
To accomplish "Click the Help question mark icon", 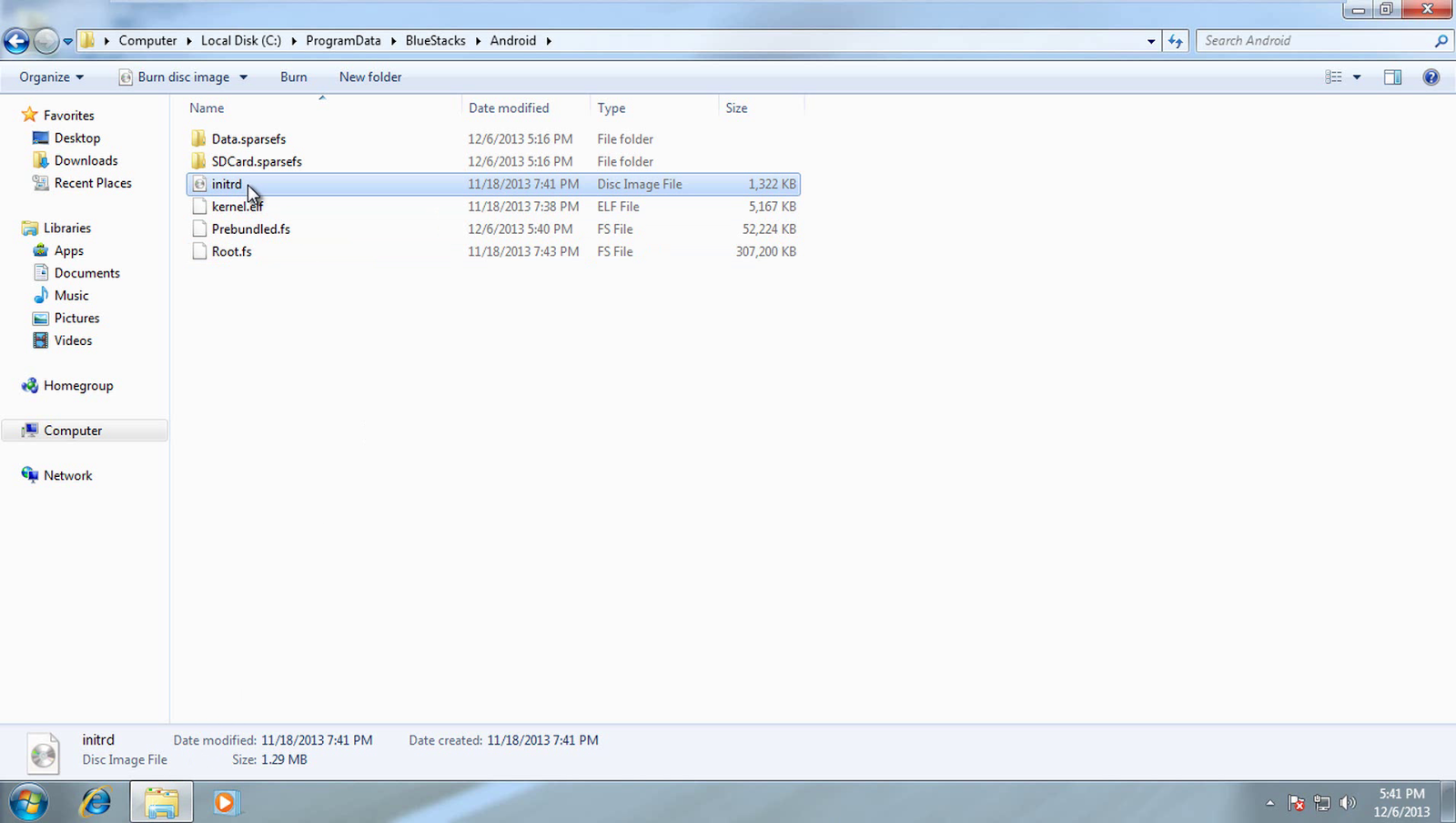I will [x=1431, y=77].
